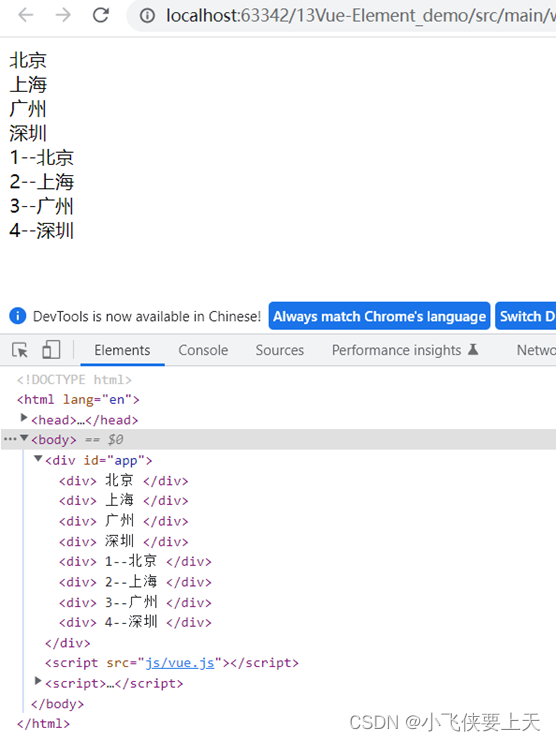
Task: Open the Elements tab
Action: [122, 350]
